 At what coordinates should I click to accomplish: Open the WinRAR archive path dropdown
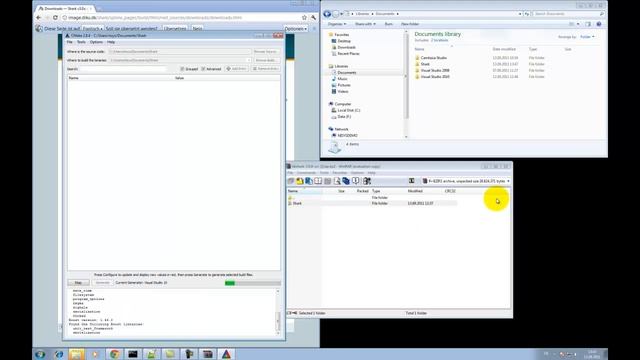pos(508,181)
